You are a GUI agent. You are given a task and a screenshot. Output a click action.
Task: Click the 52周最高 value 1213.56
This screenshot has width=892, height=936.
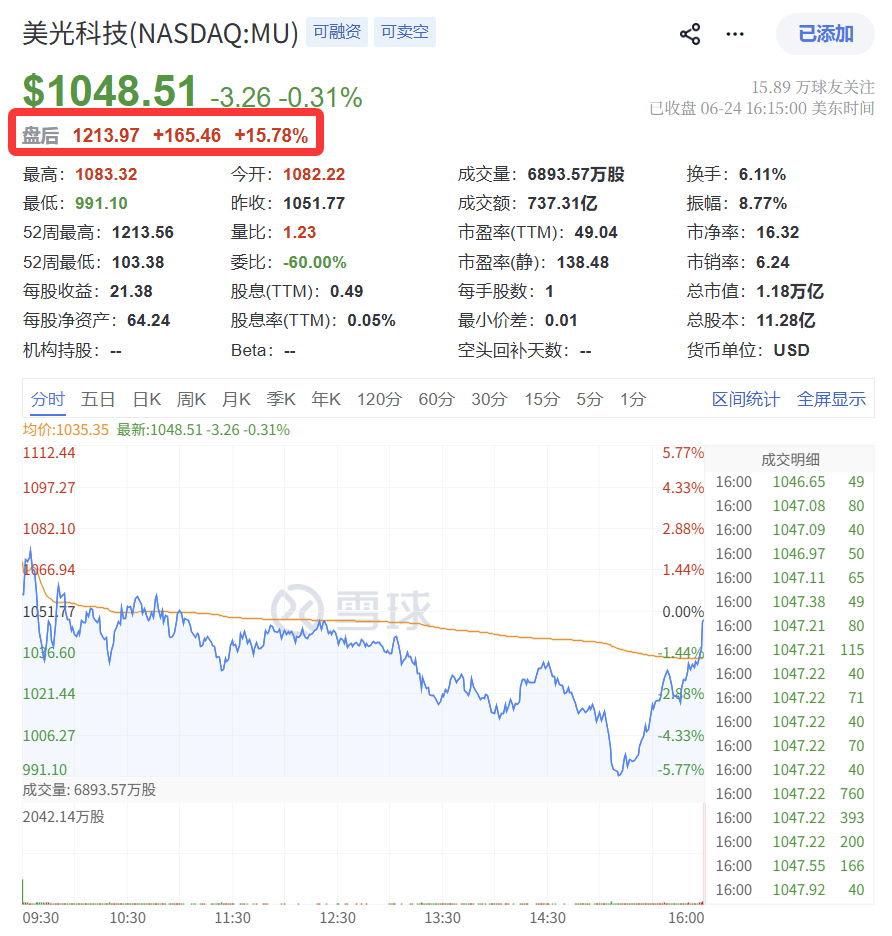143,232
